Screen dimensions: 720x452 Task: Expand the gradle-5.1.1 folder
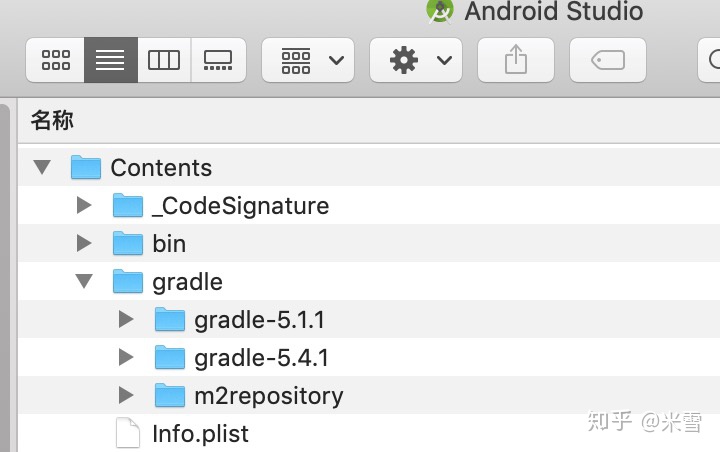126,320
